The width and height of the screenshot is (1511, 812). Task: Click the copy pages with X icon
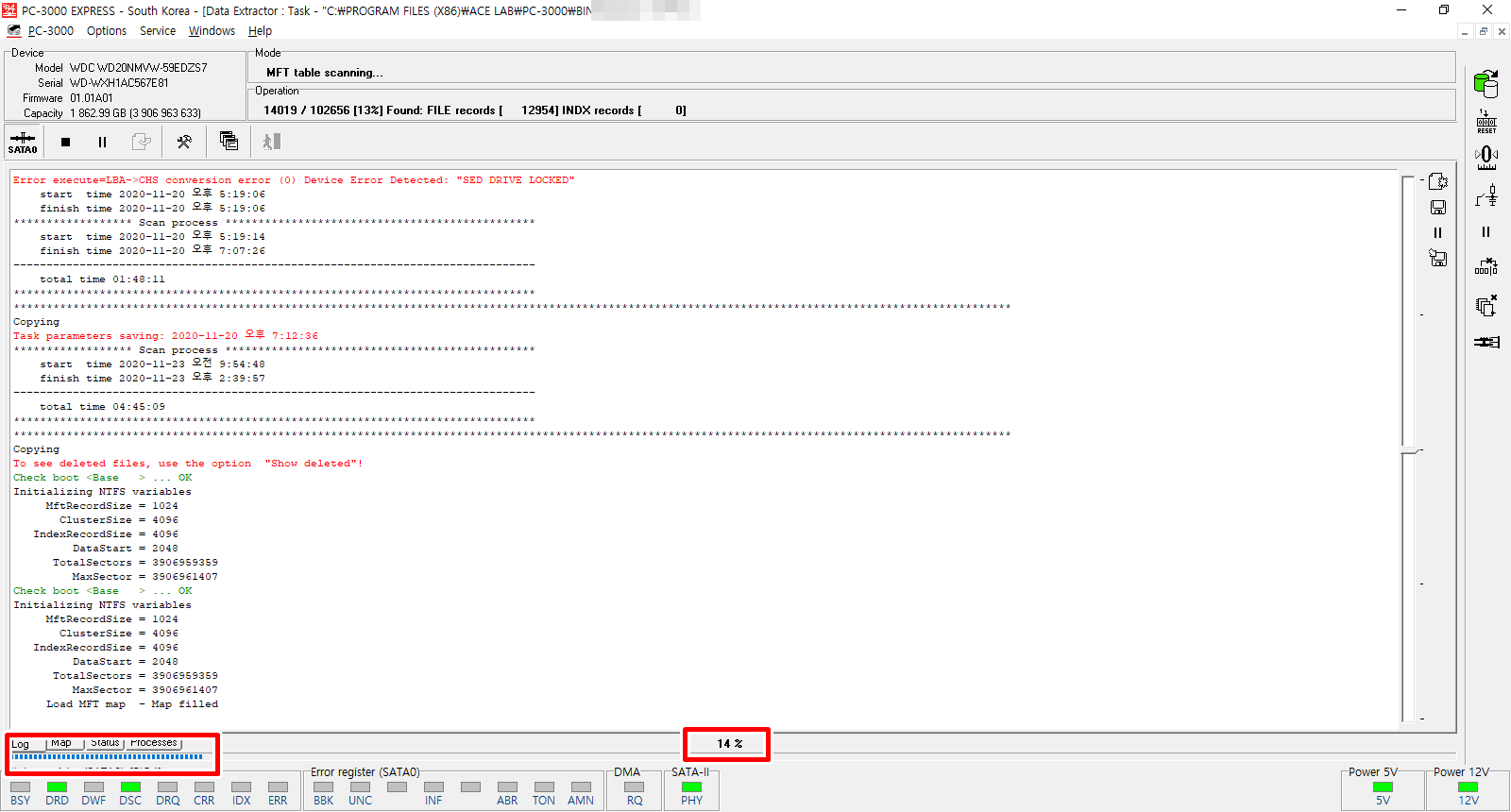(x=1486, y=305)
